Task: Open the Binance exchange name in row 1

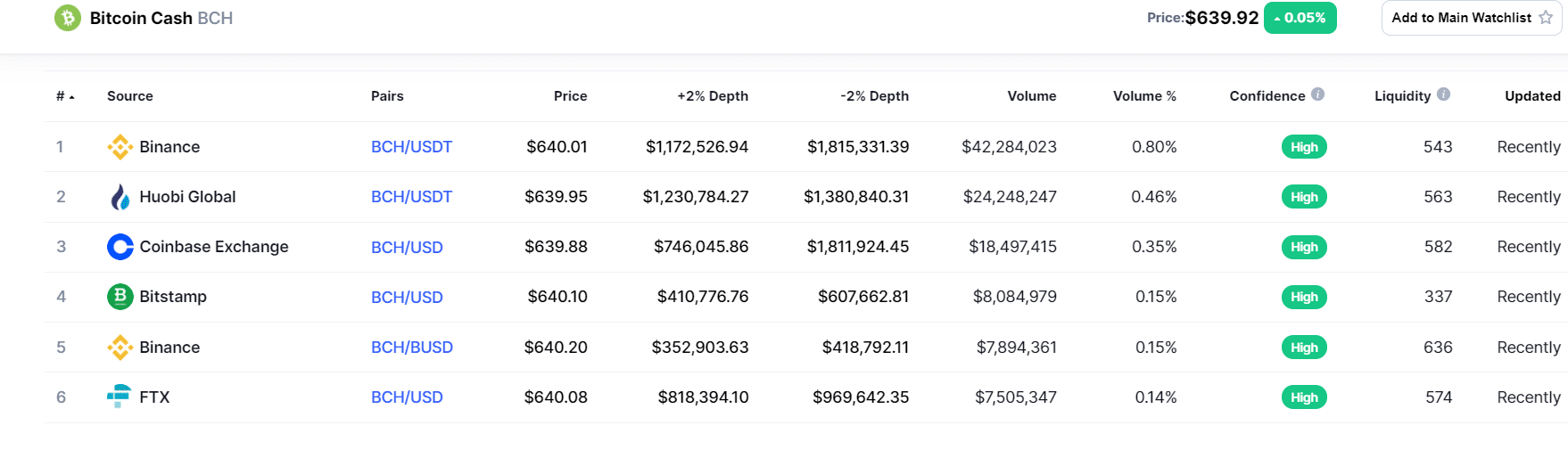Action: (169, 147)
